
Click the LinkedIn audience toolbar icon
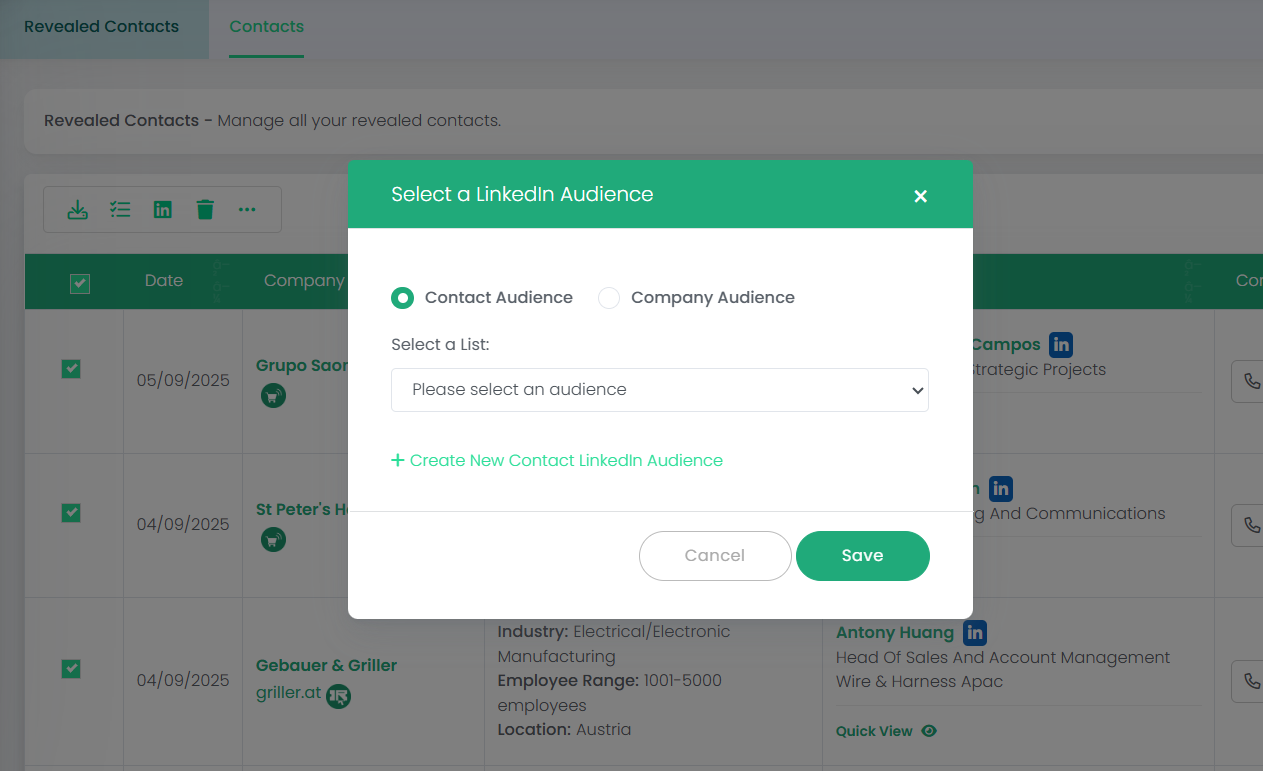(163, 209)
